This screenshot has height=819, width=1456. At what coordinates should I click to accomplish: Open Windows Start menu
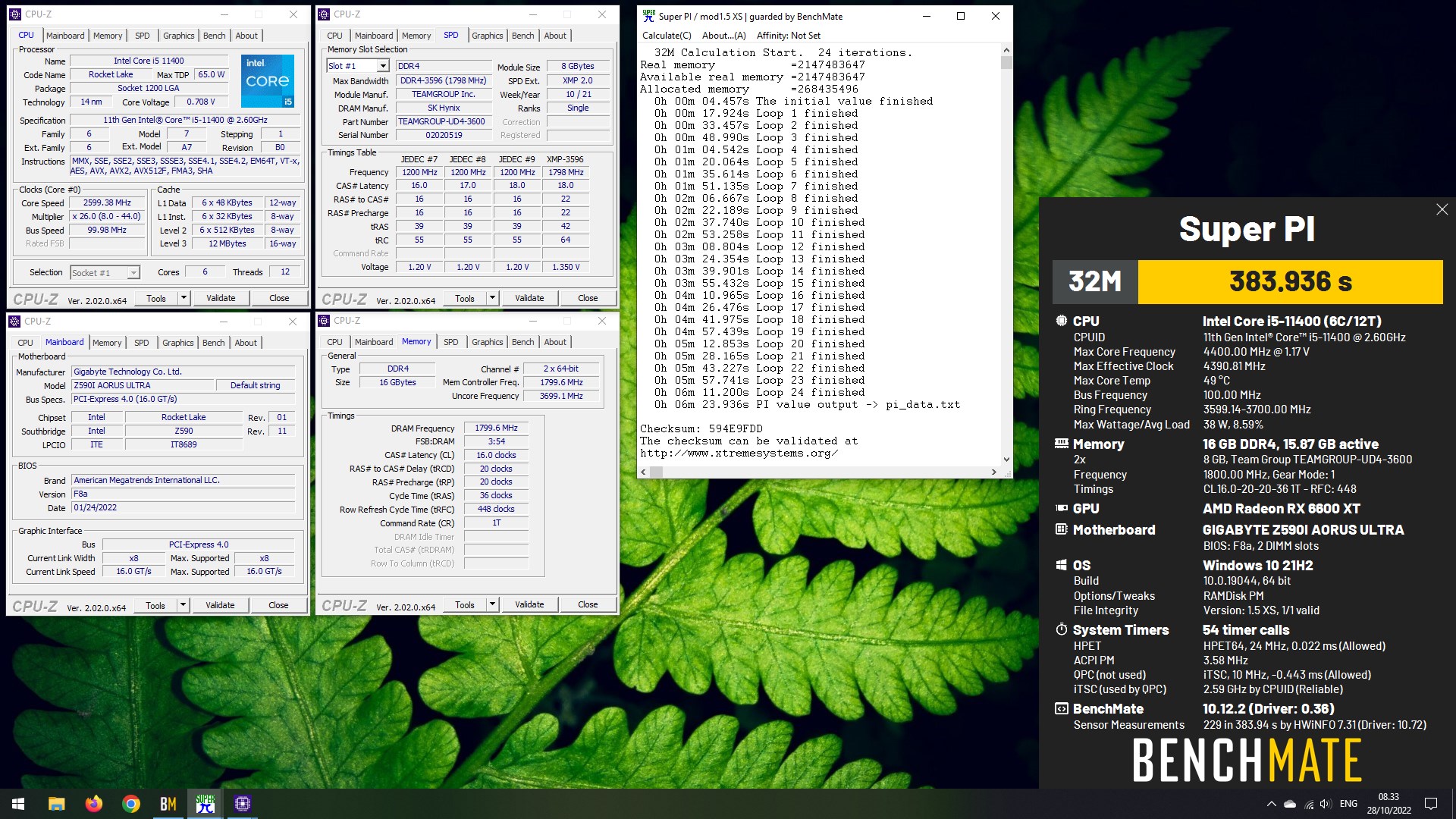pos(18,804)
